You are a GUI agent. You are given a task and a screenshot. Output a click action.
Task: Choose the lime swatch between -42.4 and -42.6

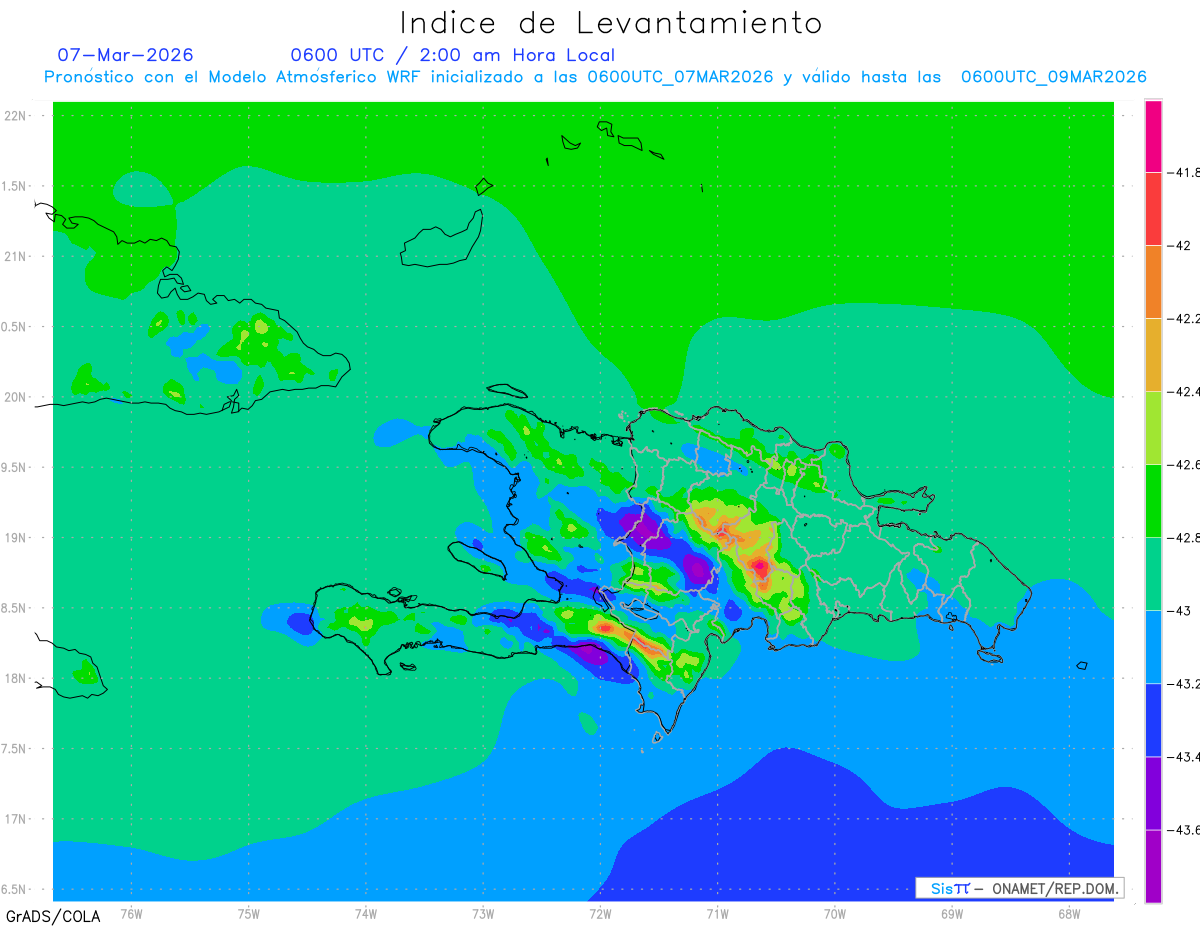click(x=1153, y=427)
